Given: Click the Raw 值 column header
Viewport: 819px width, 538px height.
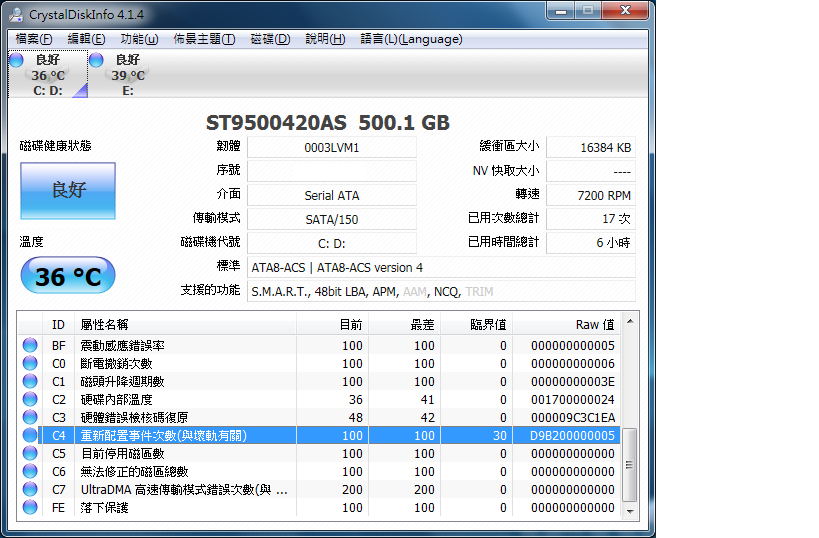Looking at the screenshot, I should coord(567,324).
